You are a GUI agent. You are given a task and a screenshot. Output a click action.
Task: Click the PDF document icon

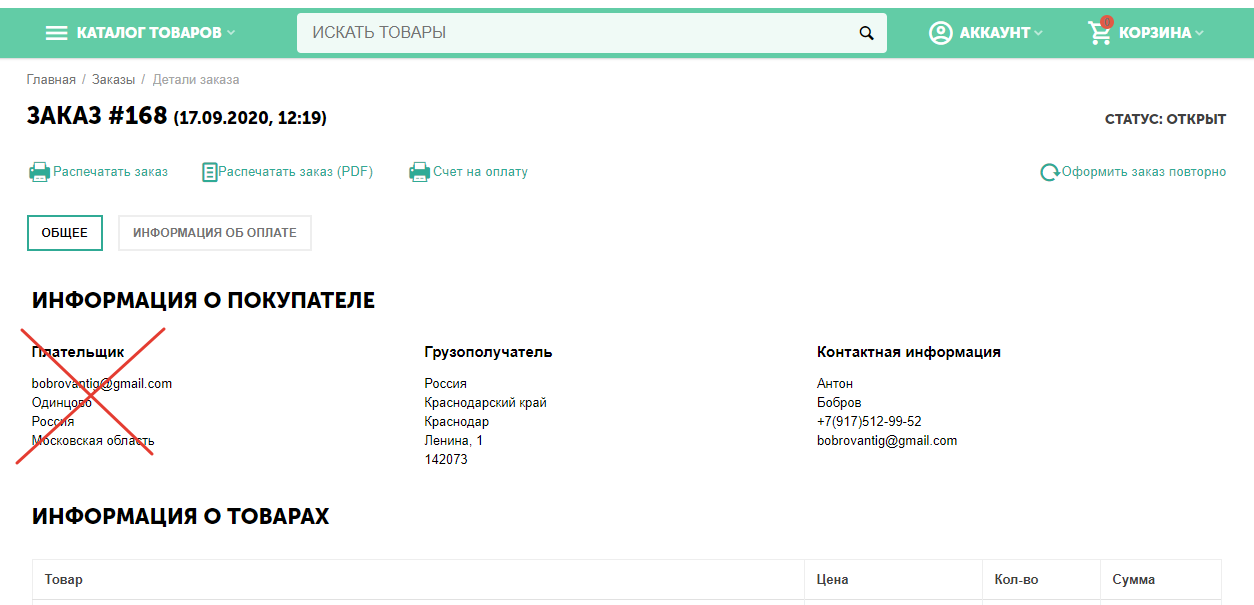point(210,172)
